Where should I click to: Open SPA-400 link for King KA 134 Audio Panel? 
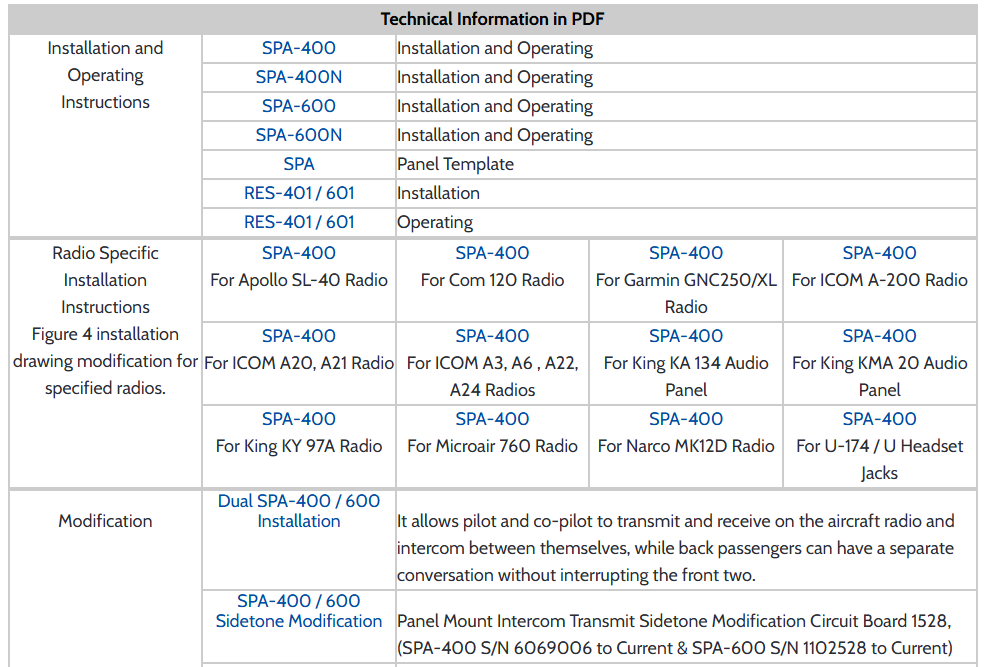685,336
